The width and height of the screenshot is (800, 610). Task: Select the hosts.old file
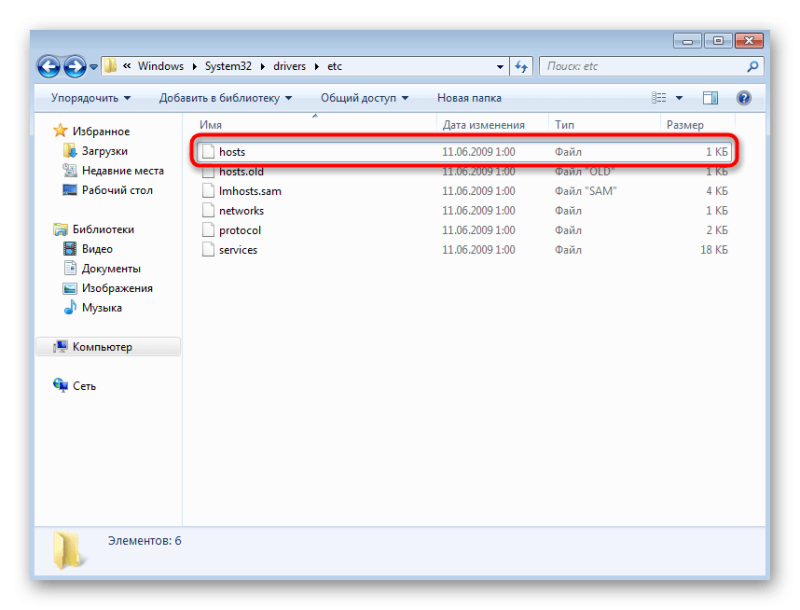pos(464,171)
